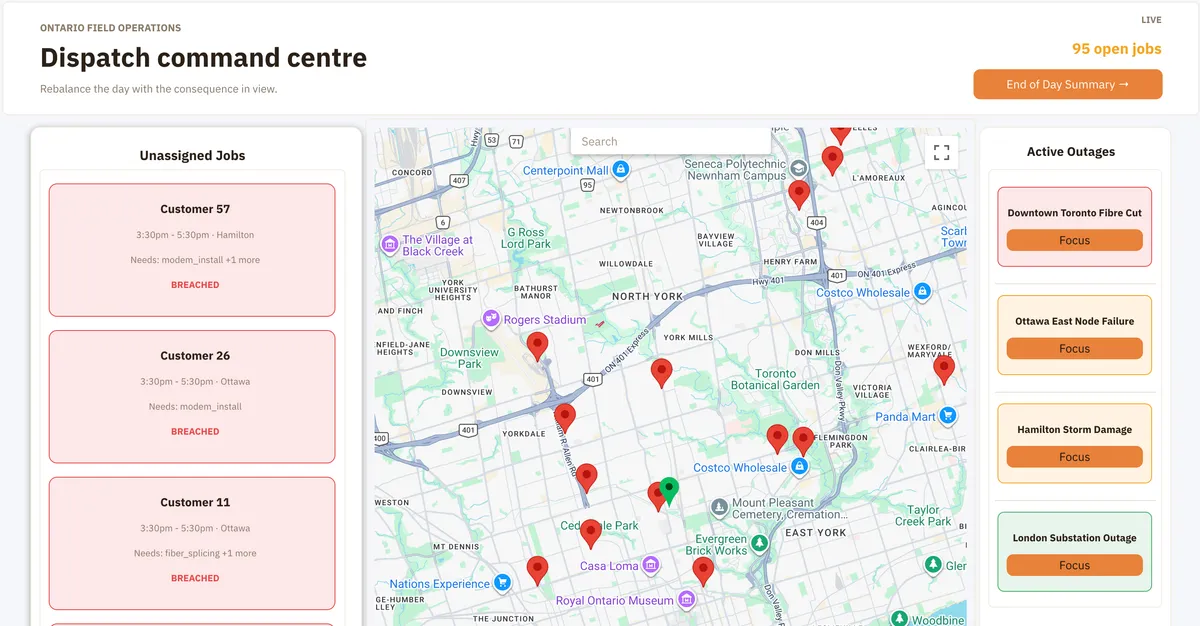The width and height of the screenshot is (1200, 626).
Task: Open the Customer 57 job card
Action: 192,250
